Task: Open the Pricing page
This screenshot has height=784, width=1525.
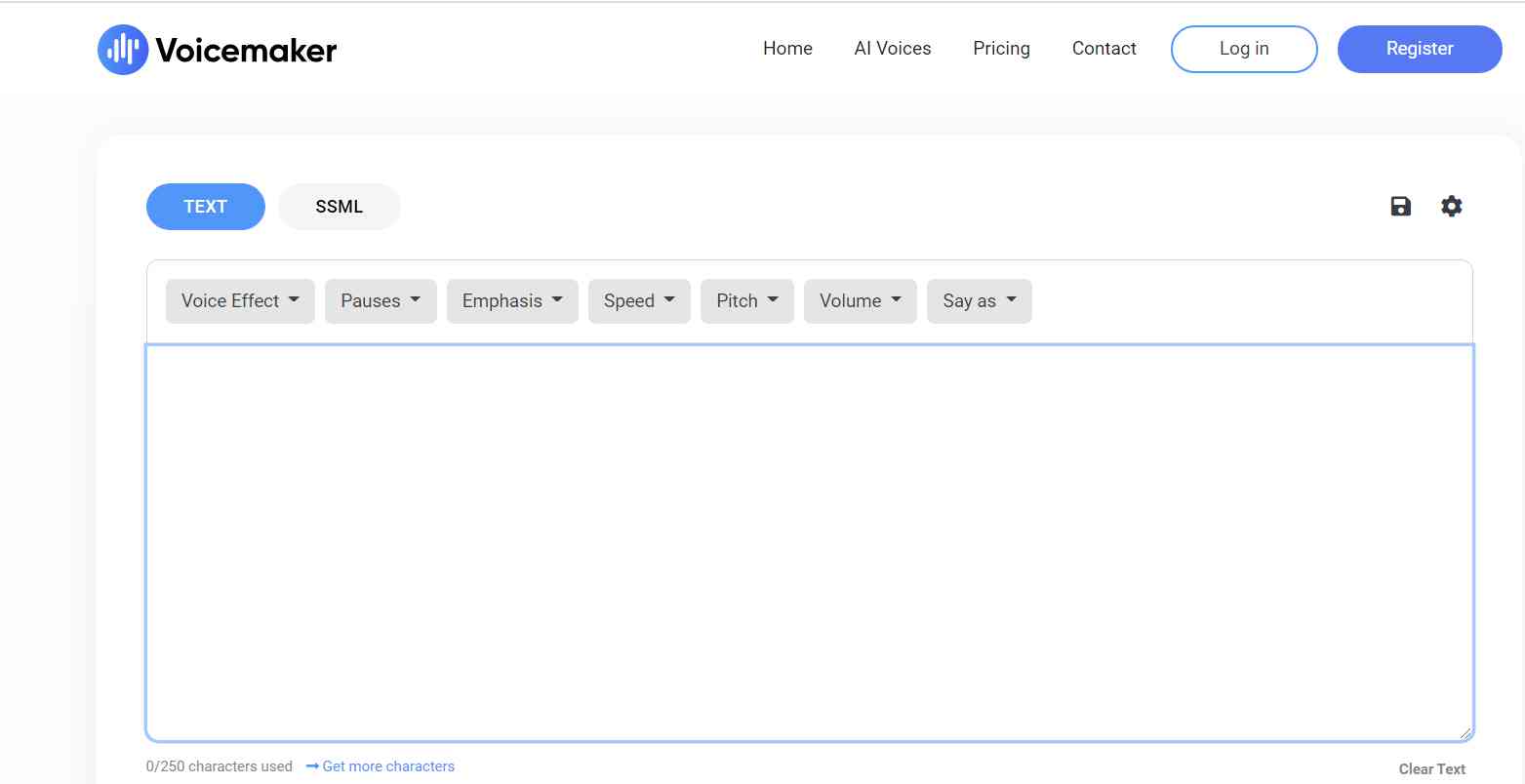Action: click(x=1001, y=49)
